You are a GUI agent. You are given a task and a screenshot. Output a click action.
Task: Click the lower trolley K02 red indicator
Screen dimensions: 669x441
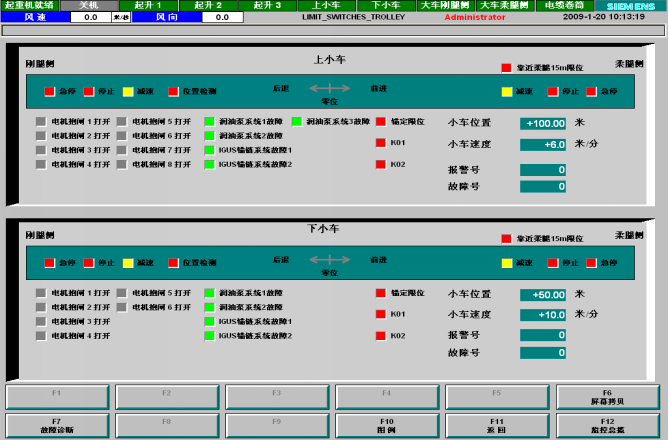coord(380,336)
